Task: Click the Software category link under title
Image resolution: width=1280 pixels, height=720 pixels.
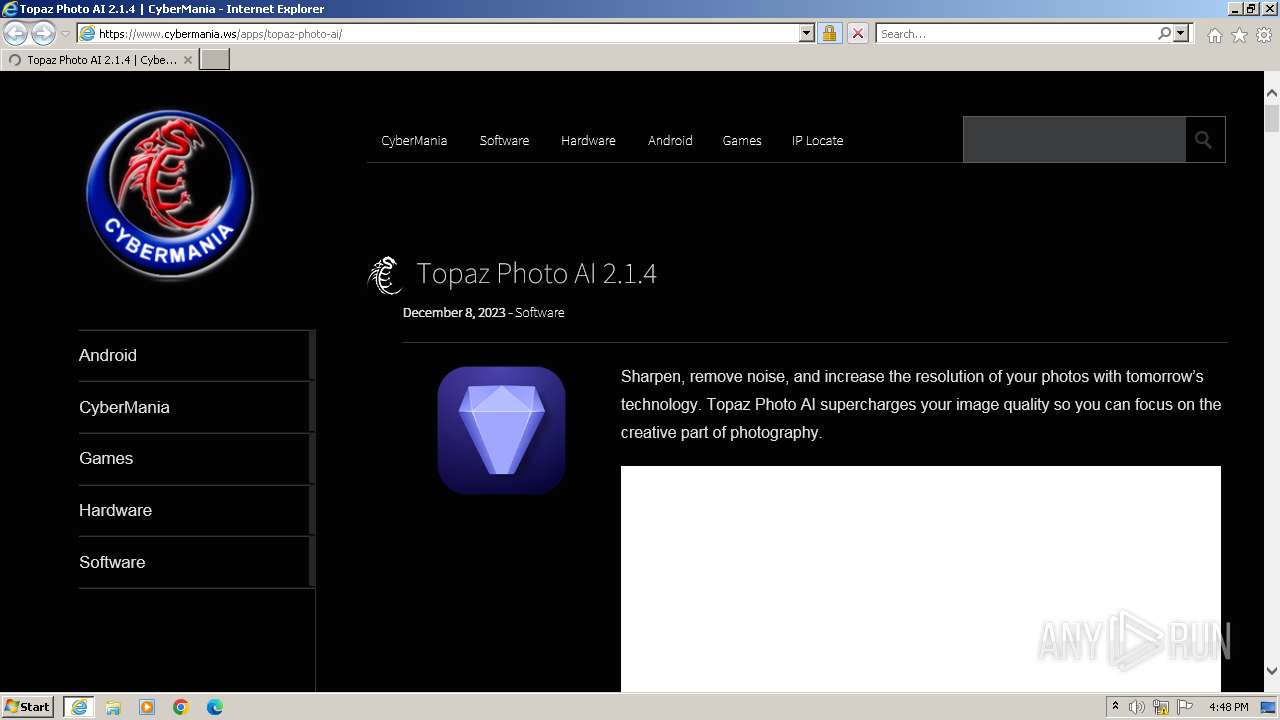Action: pos(540,312)
